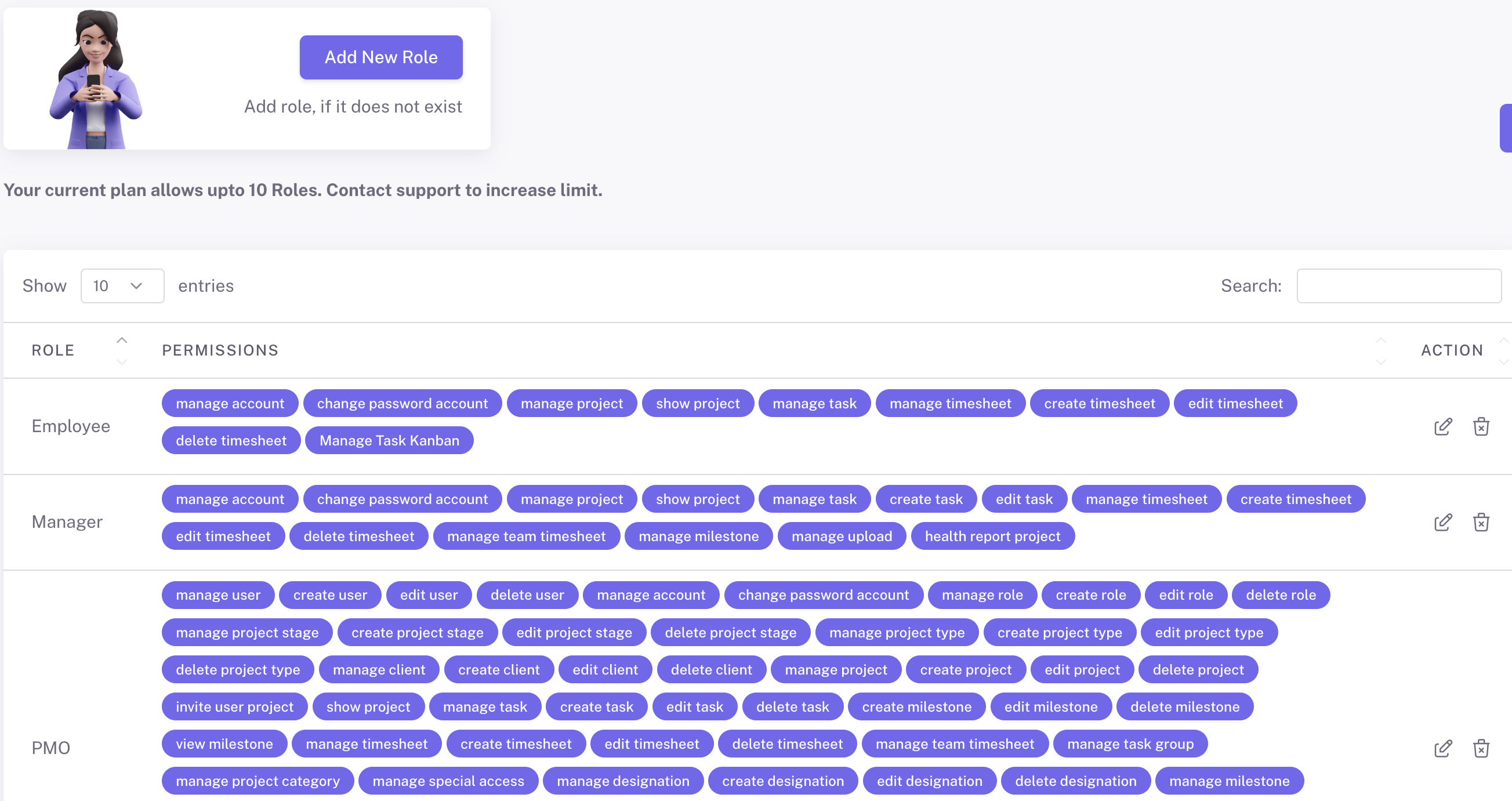Click the edit icon for Manager role

1442,522
